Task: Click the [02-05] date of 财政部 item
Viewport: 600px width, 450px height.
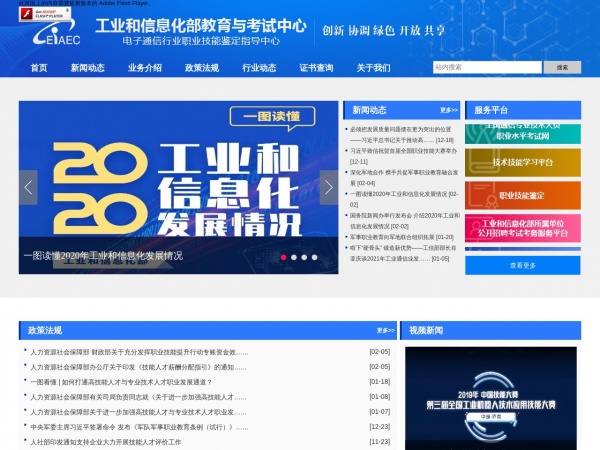Action: point(380,352)
